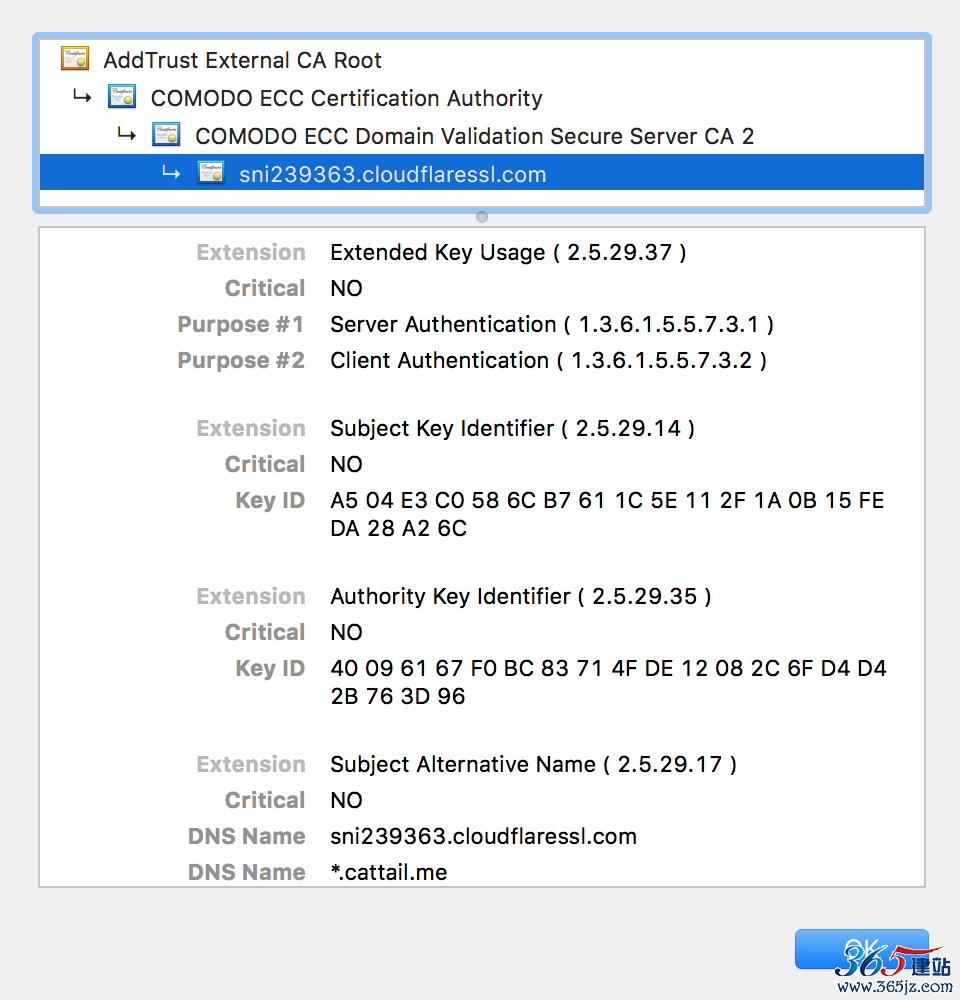Screen dimensions: 960x1000
Task: Click the AddTrust External CA Root certificate icon
Action: click(75, 59)
